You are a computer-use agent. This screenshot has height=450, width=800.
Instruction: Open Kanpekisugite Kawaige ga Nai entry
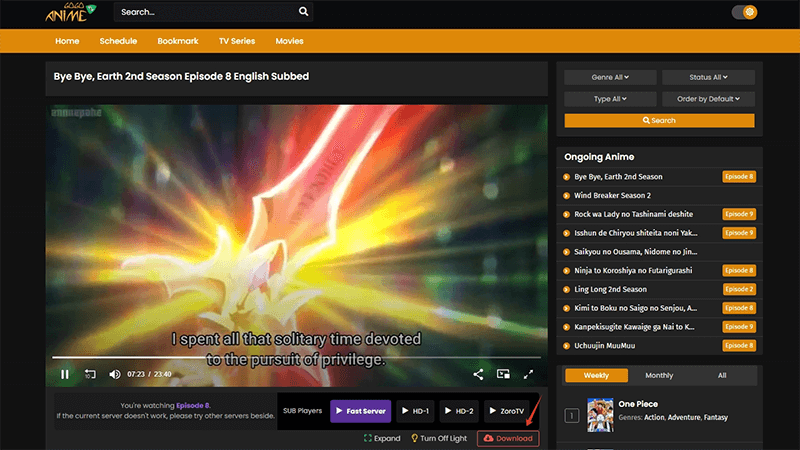pyautogui.click(x=634, y=327)
